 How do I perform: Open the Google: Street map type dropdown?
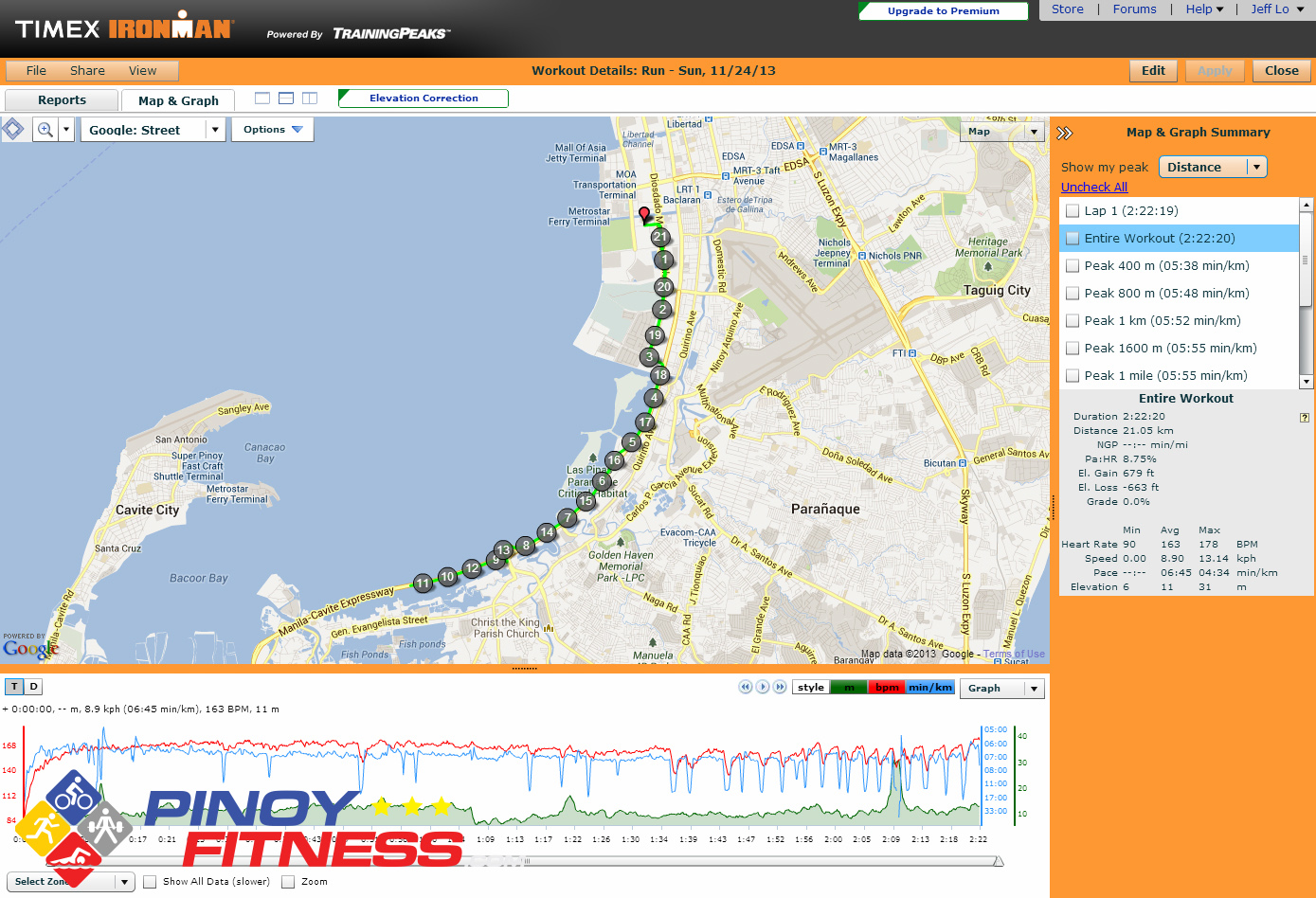click(215, 131)
